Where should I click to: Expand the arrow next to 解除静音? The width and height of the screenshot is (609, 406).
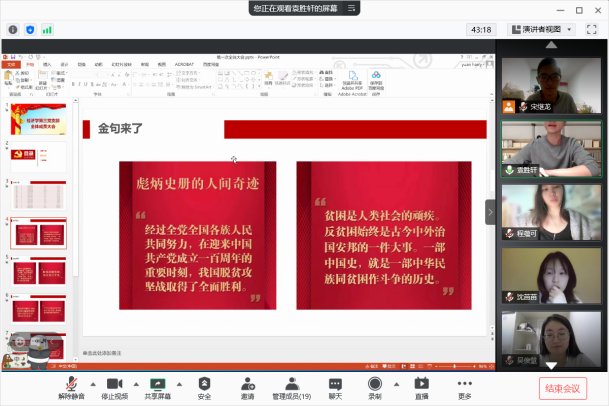point(93,384)
